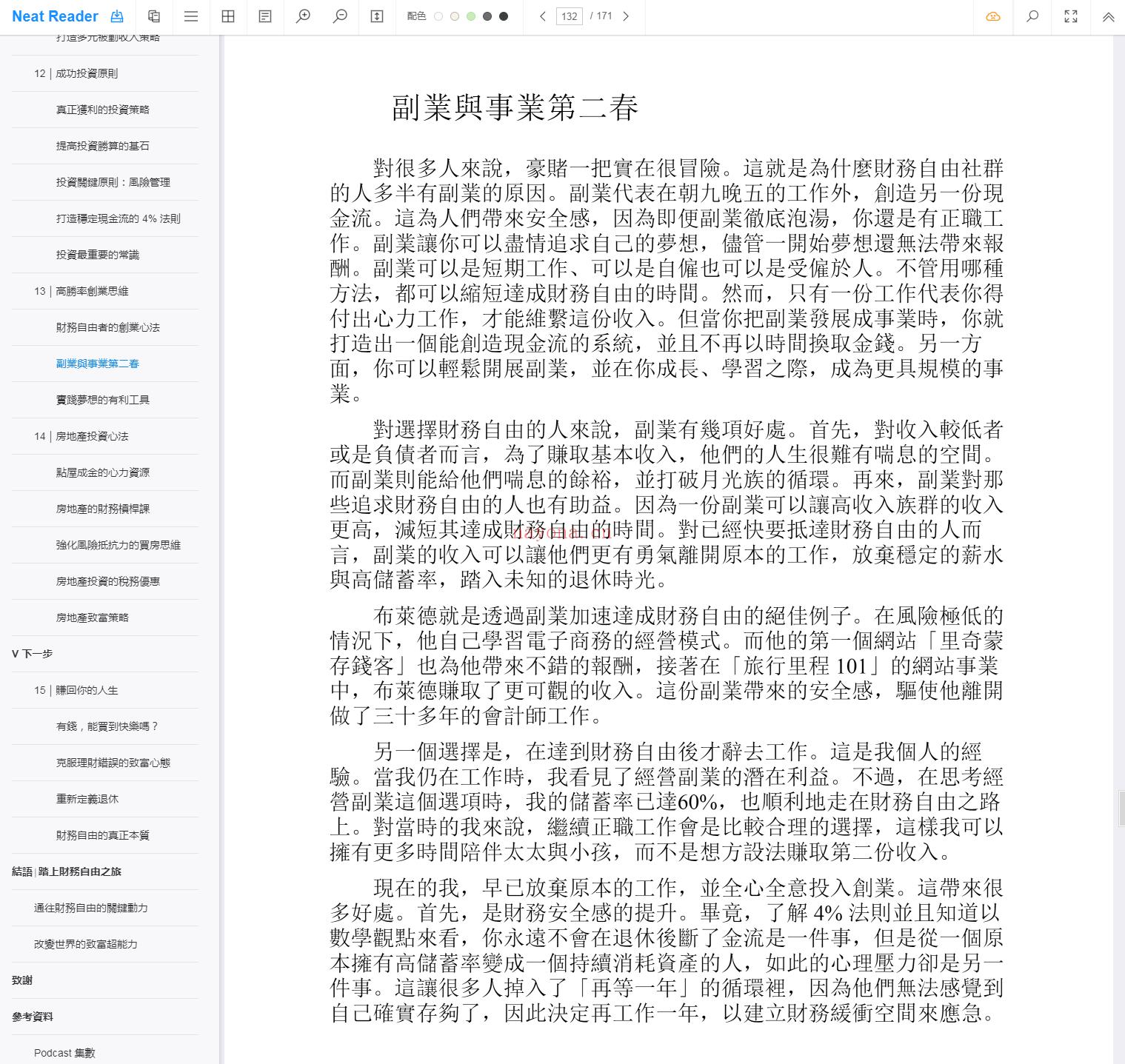Click the Neat Reader logo
1125x1064 pixels.
pos(55,16)
